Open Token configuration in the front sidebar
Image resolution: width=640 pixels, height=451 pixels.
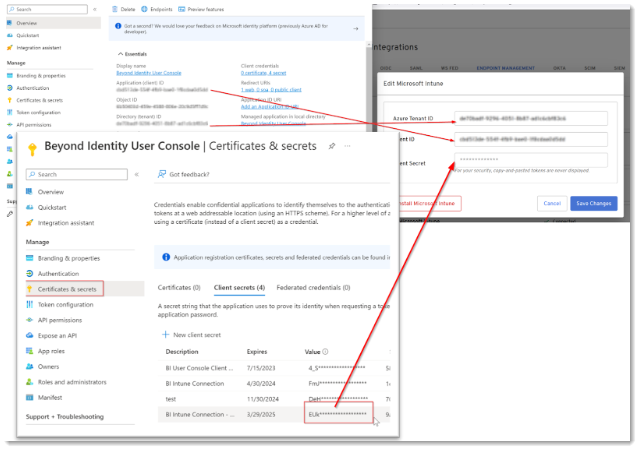66,304
